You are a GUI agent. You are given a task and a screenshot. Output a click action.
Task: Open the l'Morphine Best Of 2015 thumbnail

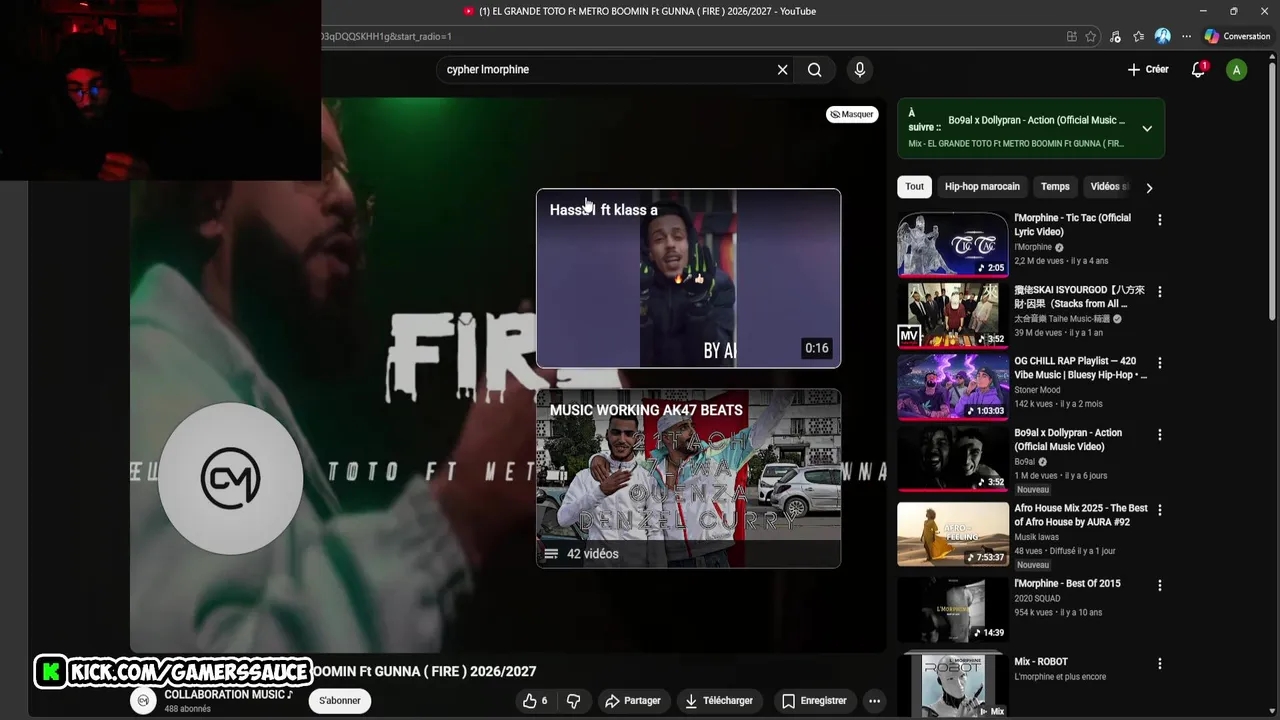pos(953,609)
